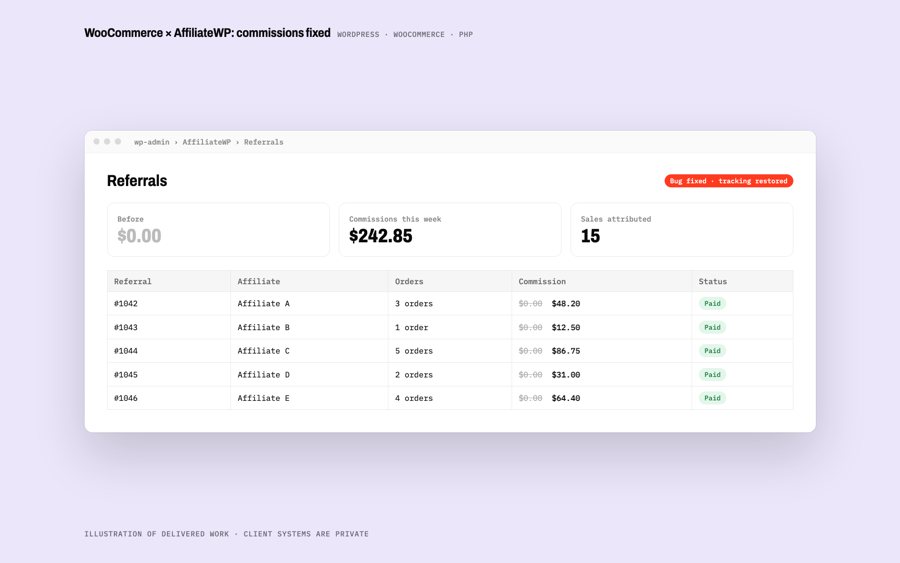The width and height of the screenshot is (900, 563).
Task: Click the Paid badge for Affiliate C
Action: click(x=712, y=351)
